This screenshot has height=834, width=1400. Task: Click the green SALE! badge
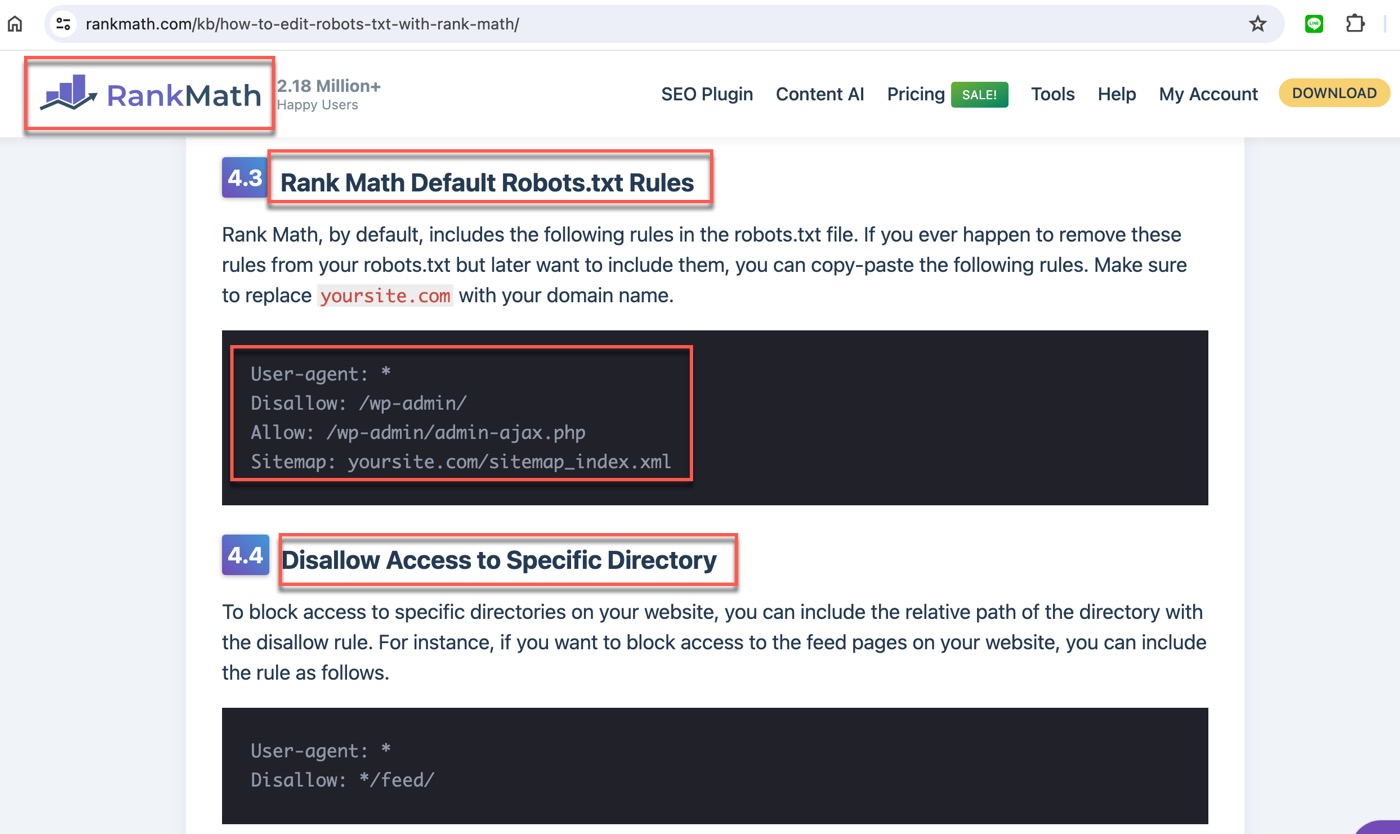coord(979,95)
